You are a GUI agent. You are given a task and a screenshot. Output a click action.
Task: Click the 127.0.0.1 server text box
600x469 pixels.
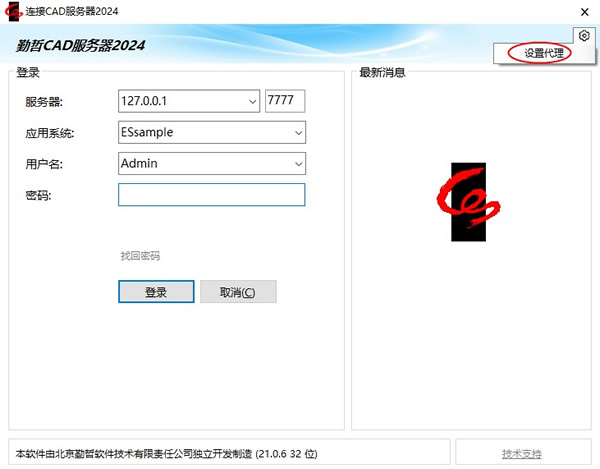pyautogui.click(x=183, y=101)
